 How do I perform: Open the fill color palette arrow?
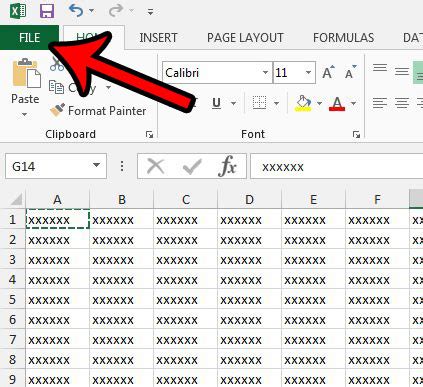coord(319,103)
